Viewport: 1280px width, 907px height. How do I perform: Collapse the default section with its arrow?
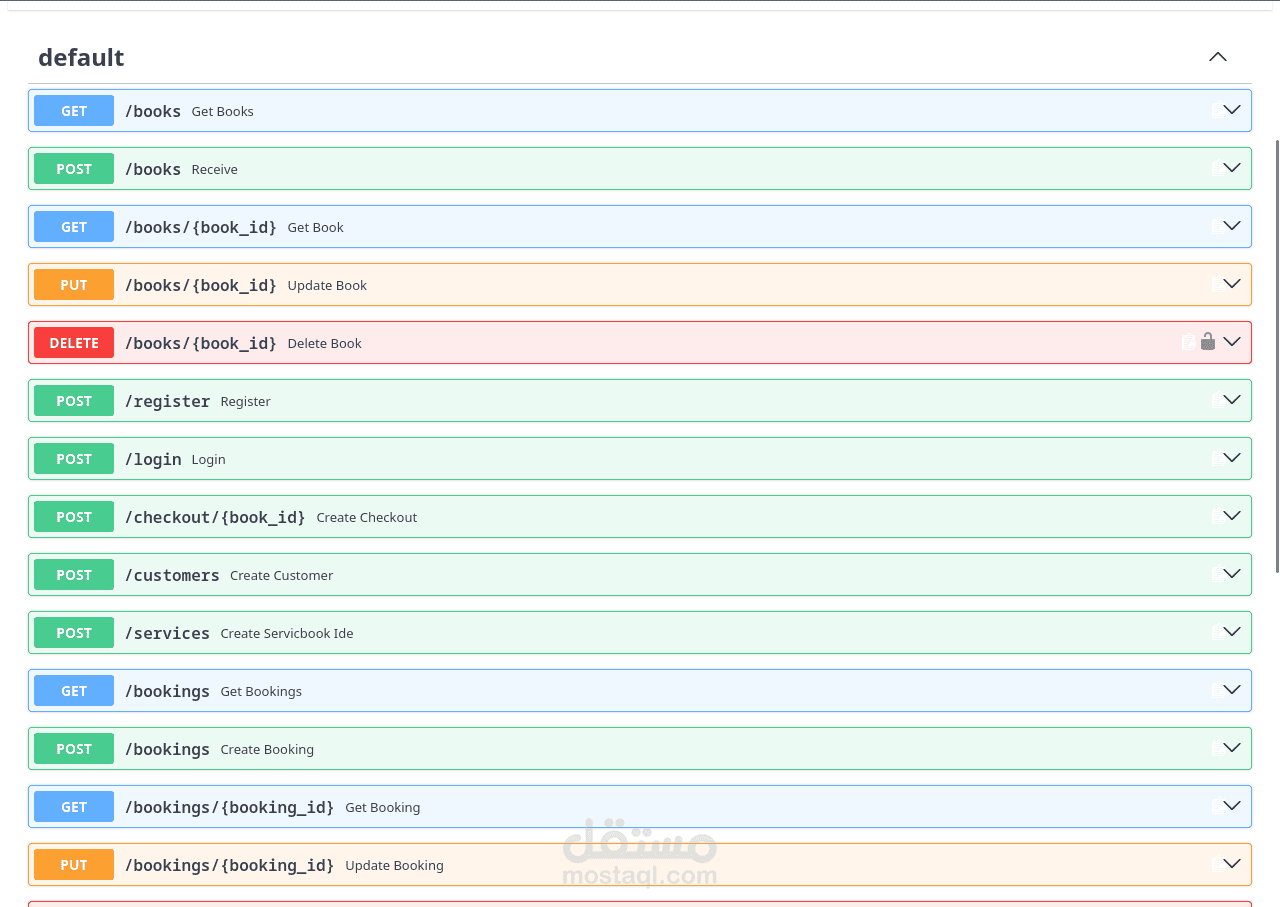click(x=1217, y=57)
